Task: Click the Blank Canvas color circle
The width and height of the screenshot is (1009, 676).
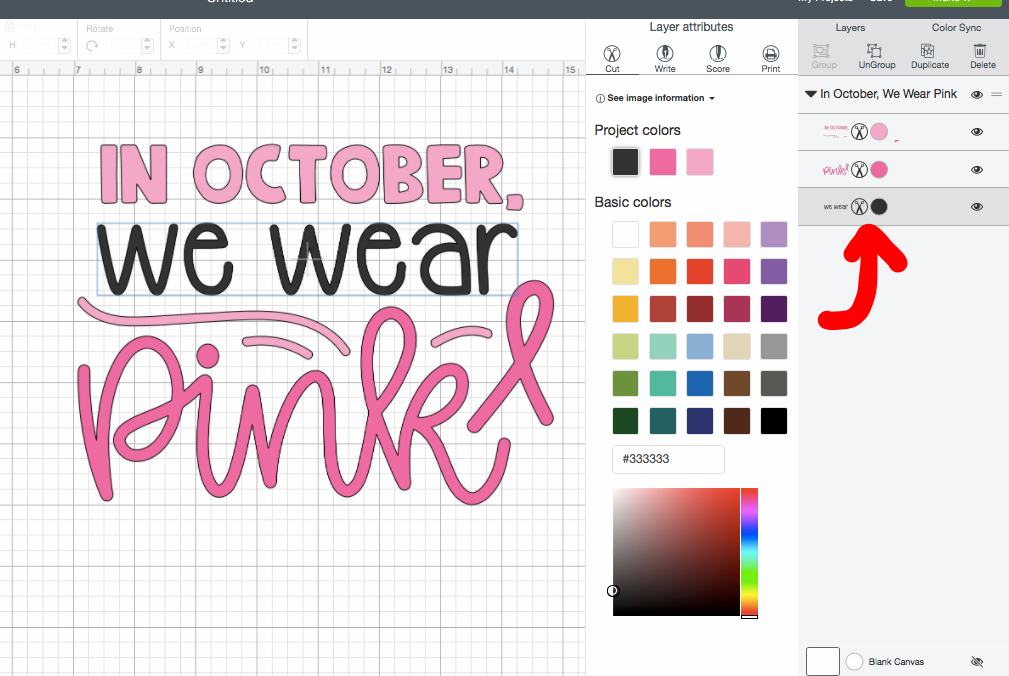Action: coord(854,661)
